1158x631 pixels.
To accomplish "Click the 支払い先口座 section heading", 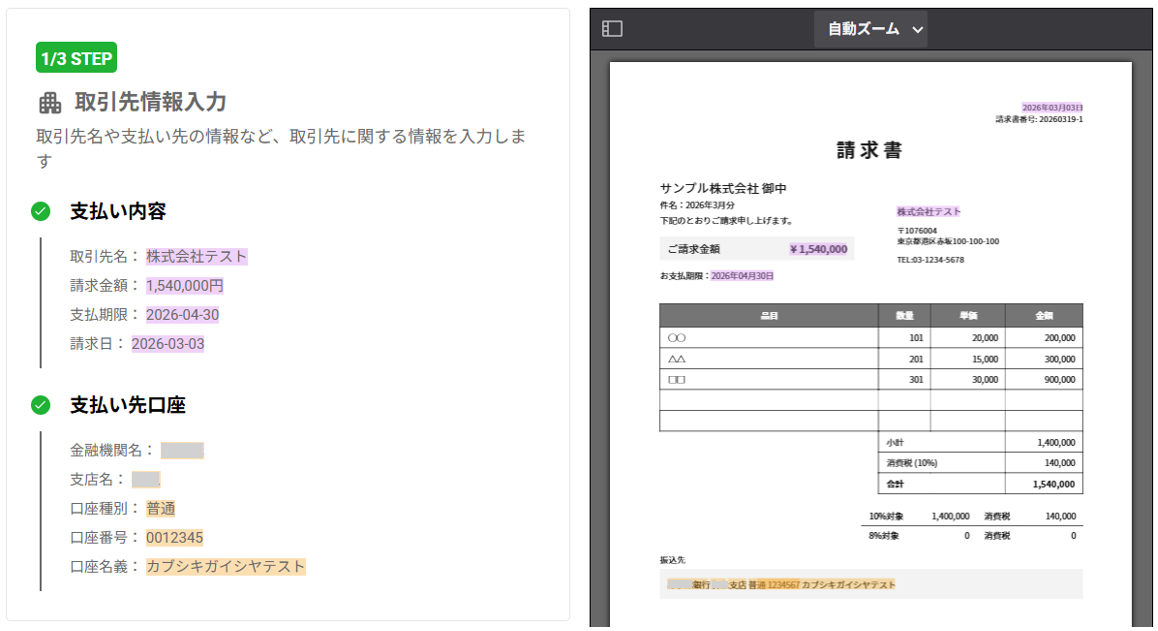I will point(128,405).
